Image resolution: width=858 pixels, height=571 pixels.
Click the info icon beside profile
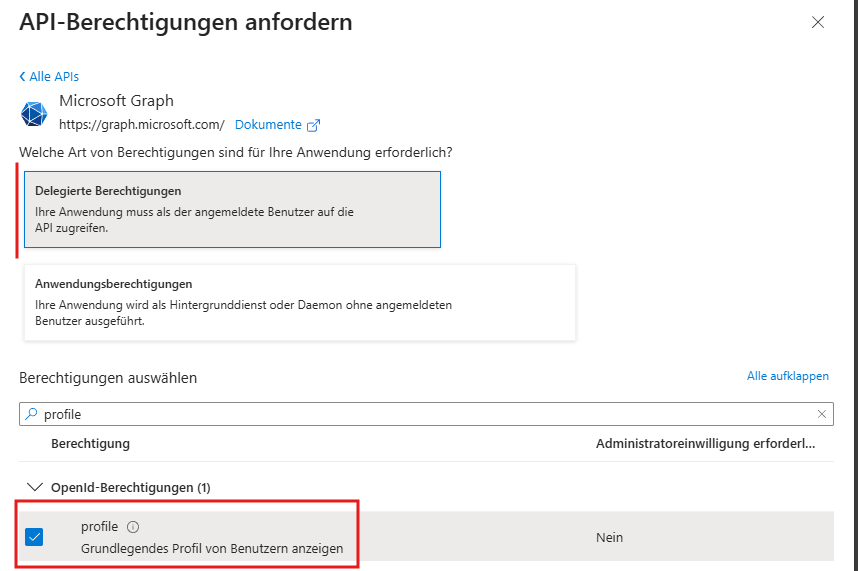pyautogui.click(x=133, y=527)
